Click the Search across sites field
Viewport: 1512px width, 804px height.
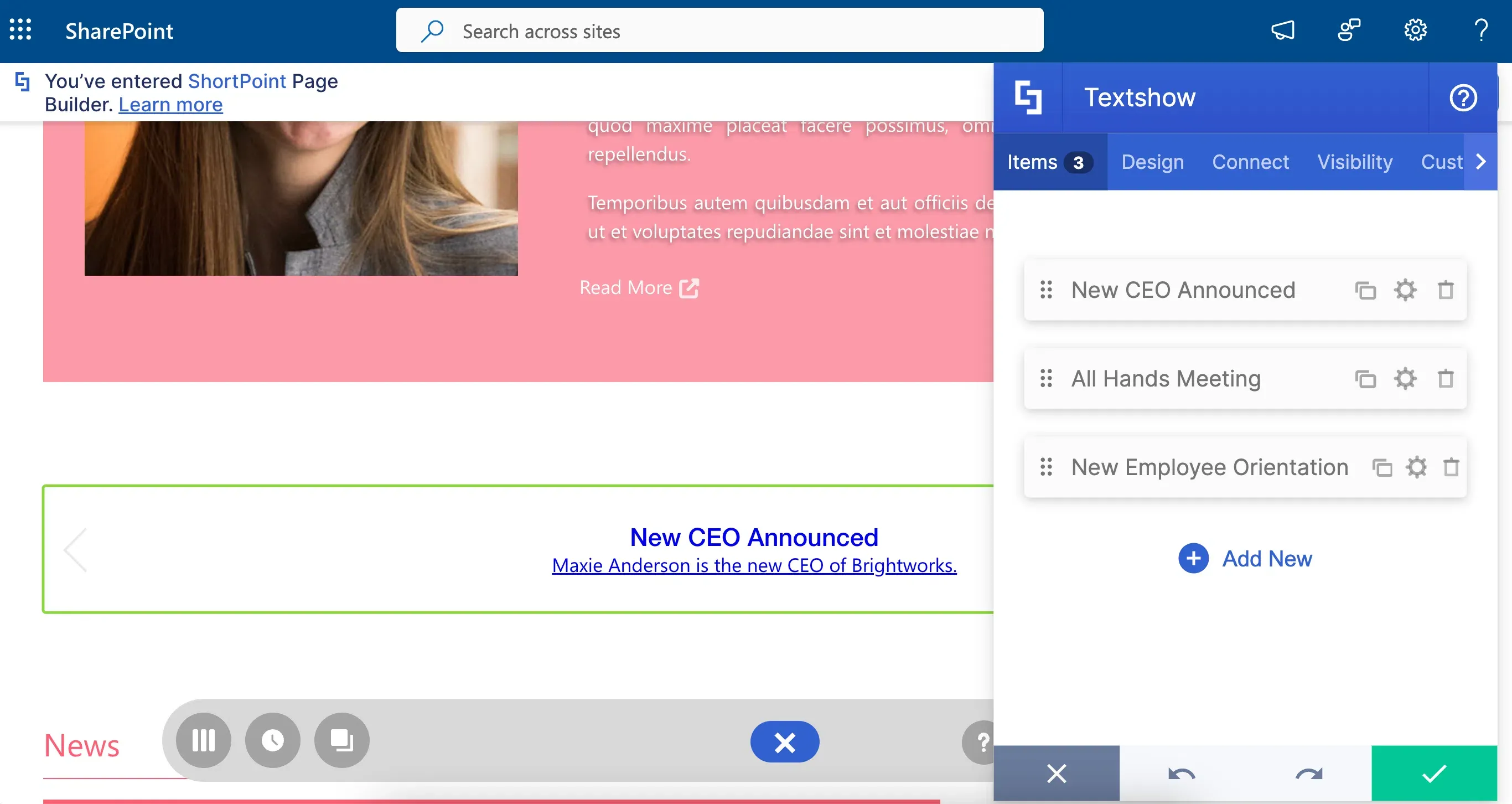pos(719,30)
